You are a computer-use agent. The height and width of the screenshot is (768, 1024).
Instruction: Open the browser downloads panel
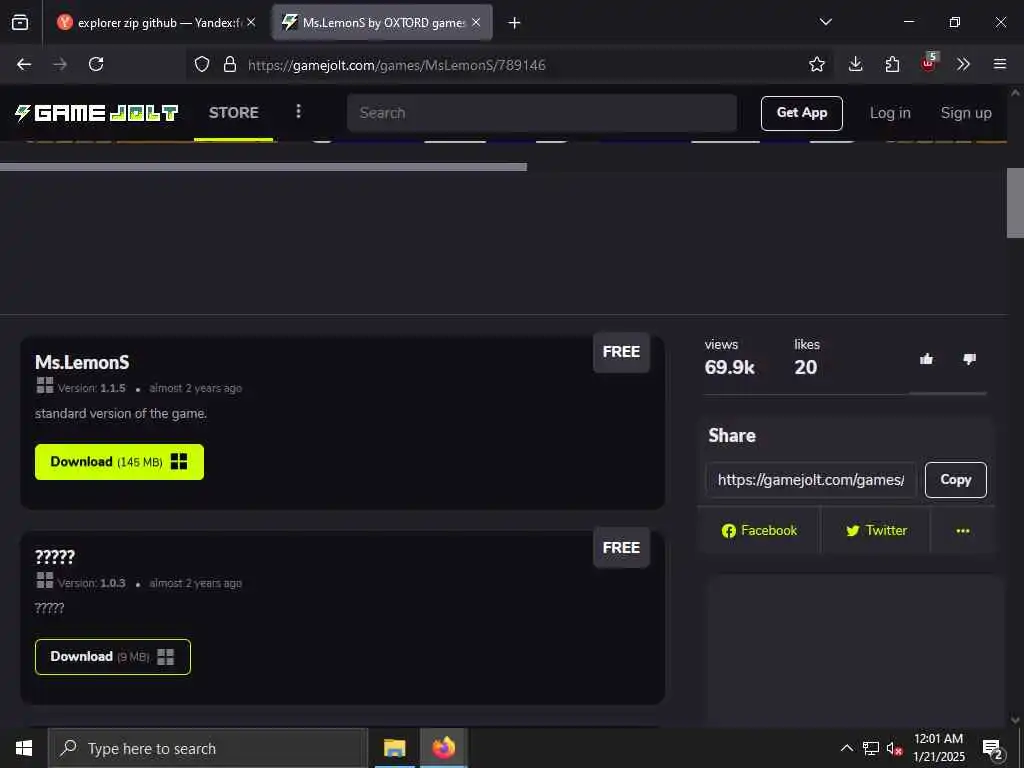click(856, 64)
